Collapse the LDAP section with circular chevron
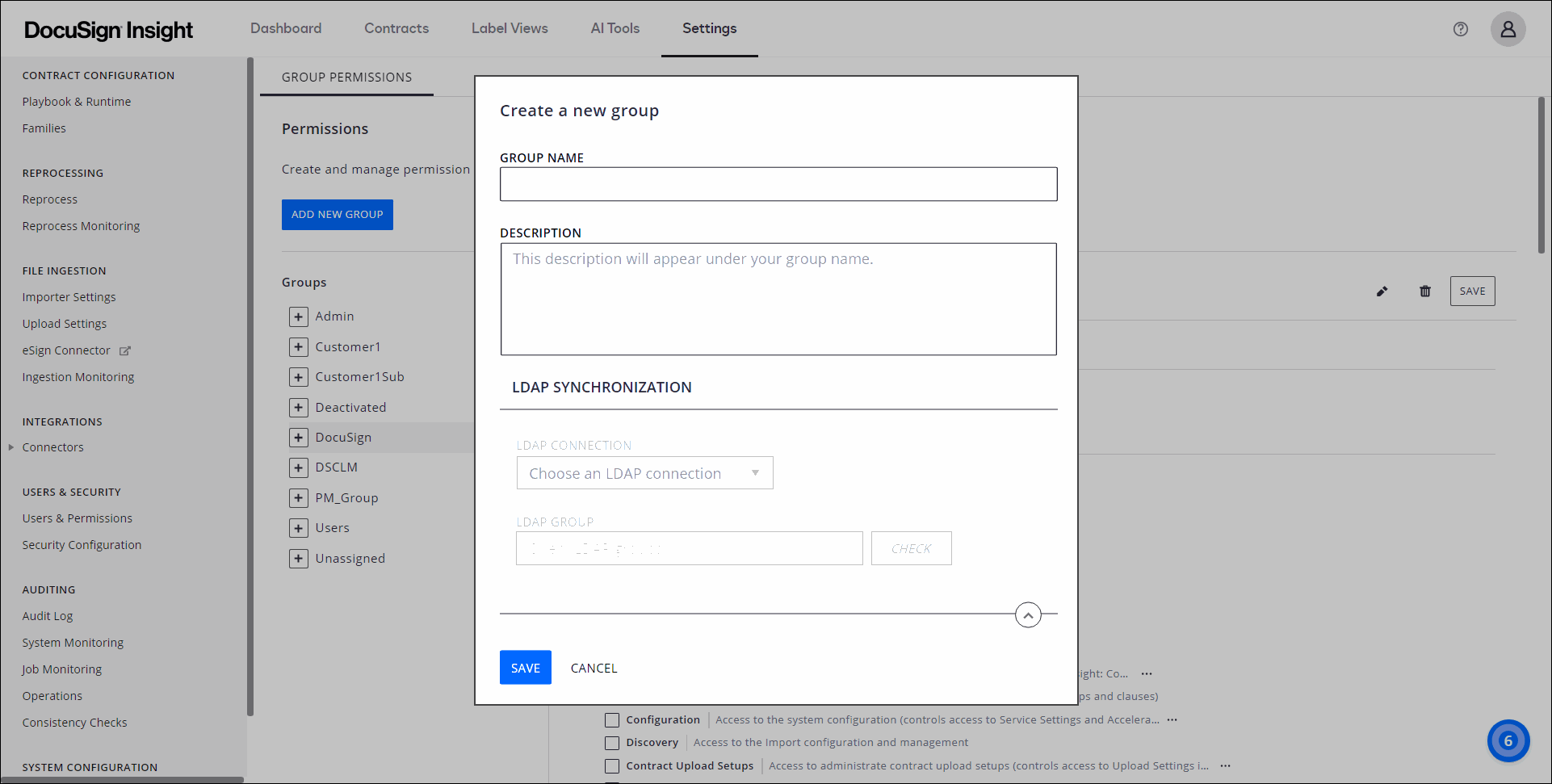 pos(1028,615)
